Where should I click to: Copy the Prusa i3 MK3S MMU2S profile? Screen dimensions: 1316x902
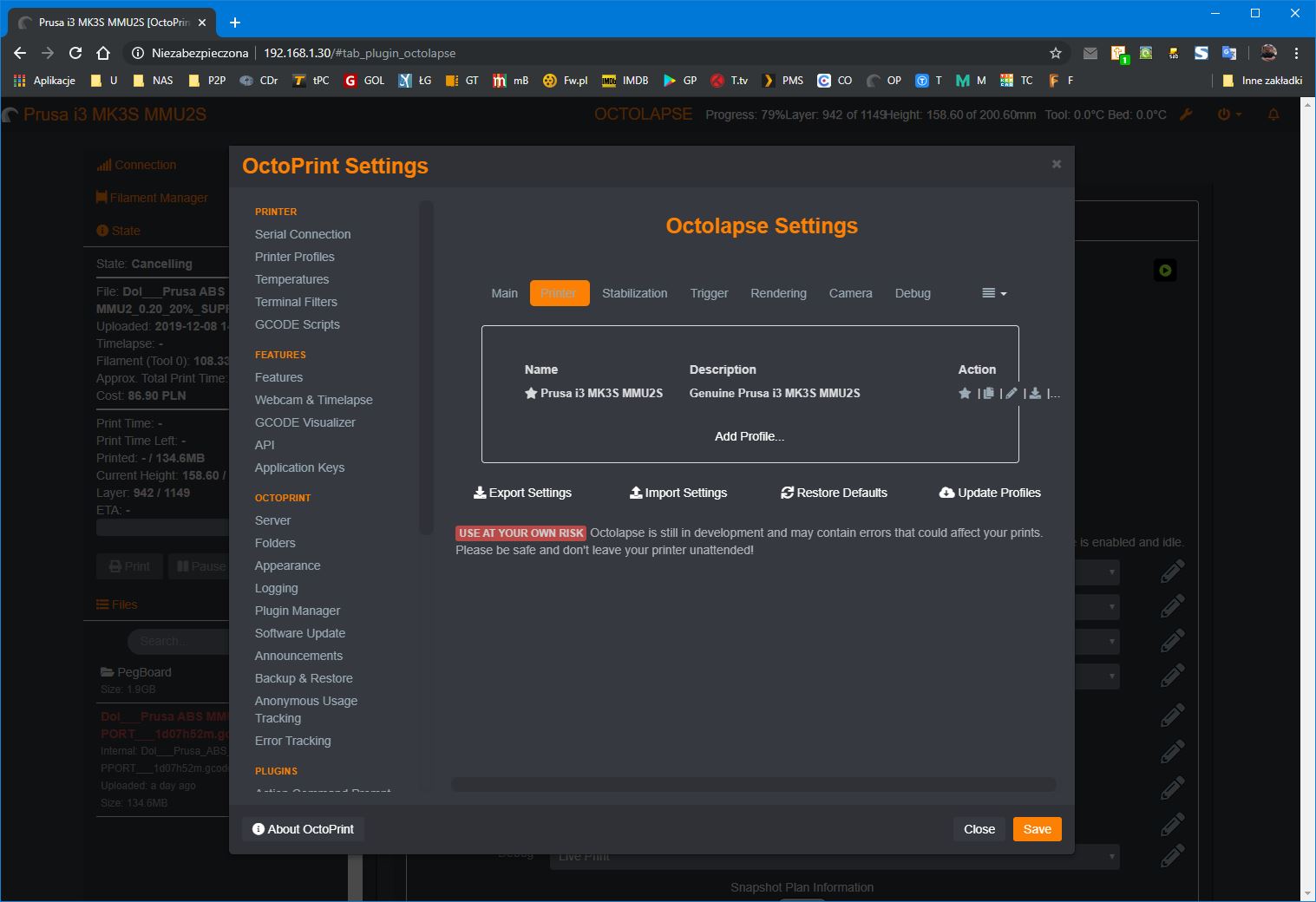pyautogui.click(x=988, y=393)
